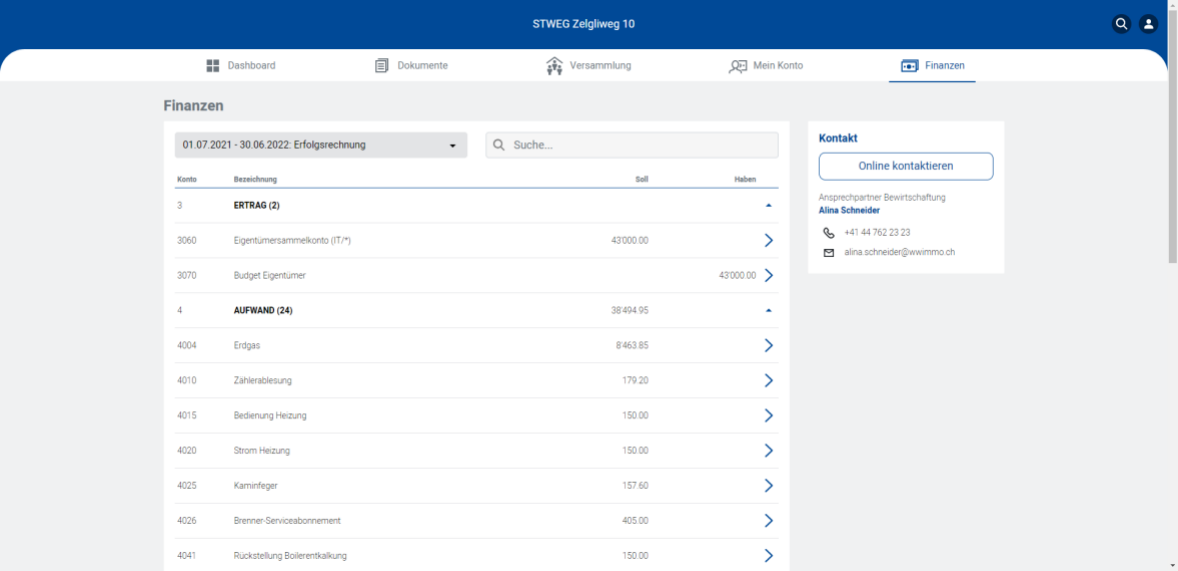Viewport: 1178px width, 571px height.
Task: Click the Bezeichnung column header
Action: point(255,180)
